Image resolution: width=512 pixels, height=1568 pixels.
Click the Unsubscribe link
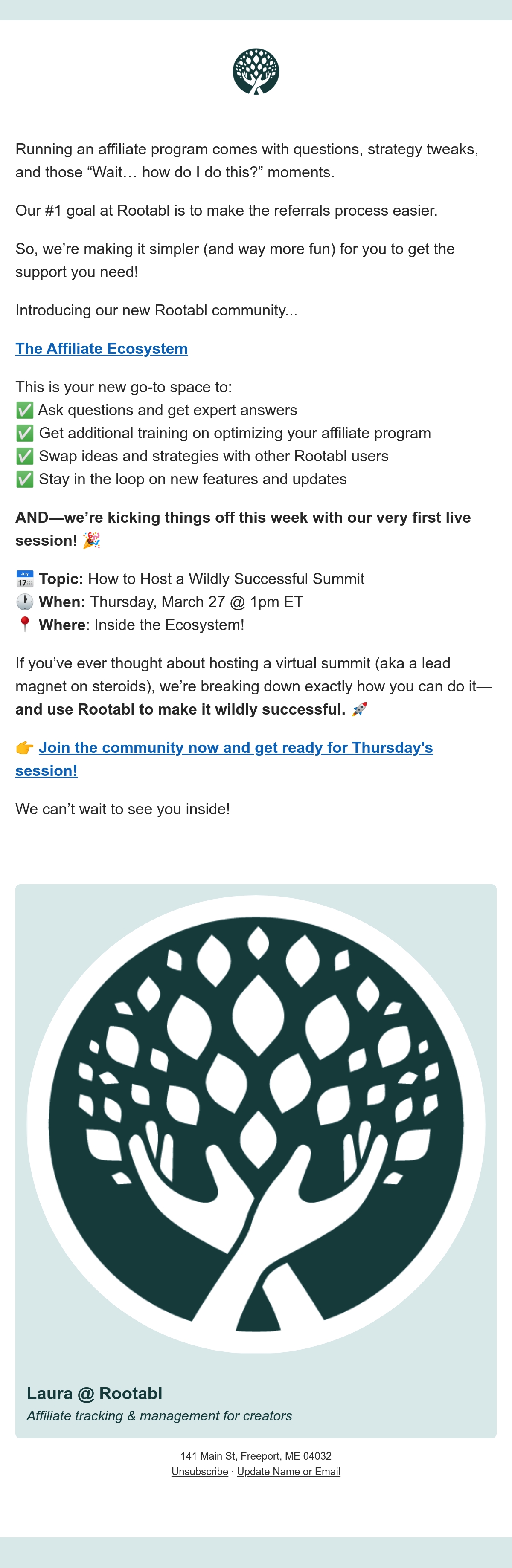tap(200, 1471)
